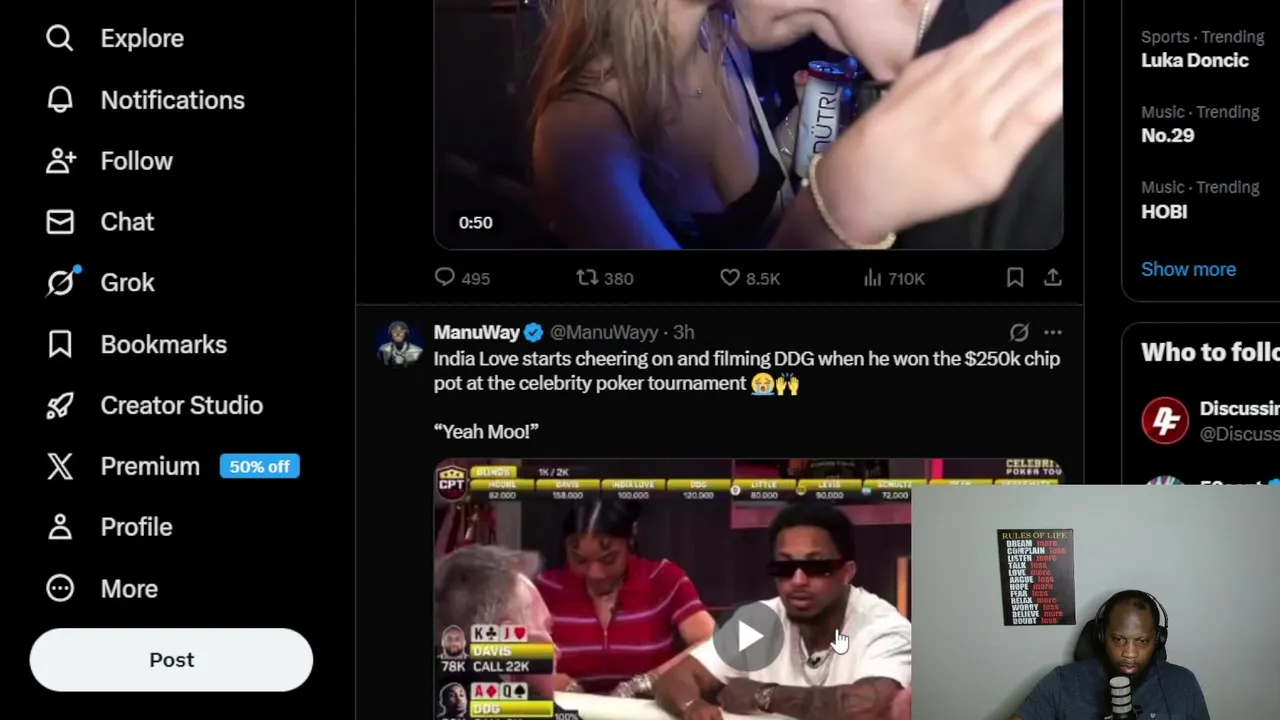Viewport: 1280px width, 720px height.
Task: Play the poker tournament video
Action: [749, 636]
